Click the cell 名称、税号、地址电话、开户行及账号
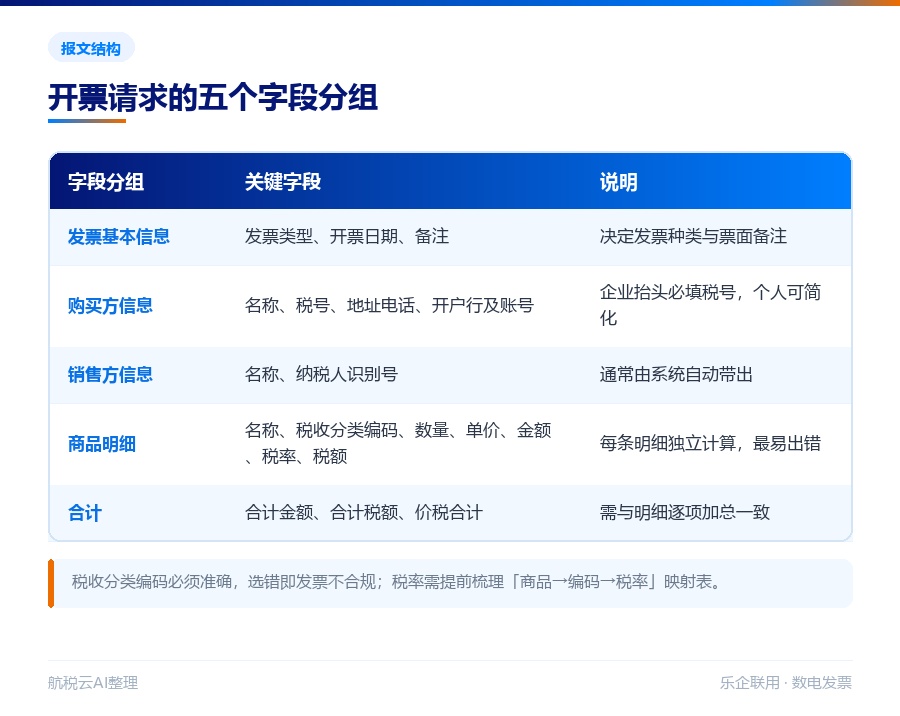This screenshot has height=716, width=900. [x=389, y=305]
